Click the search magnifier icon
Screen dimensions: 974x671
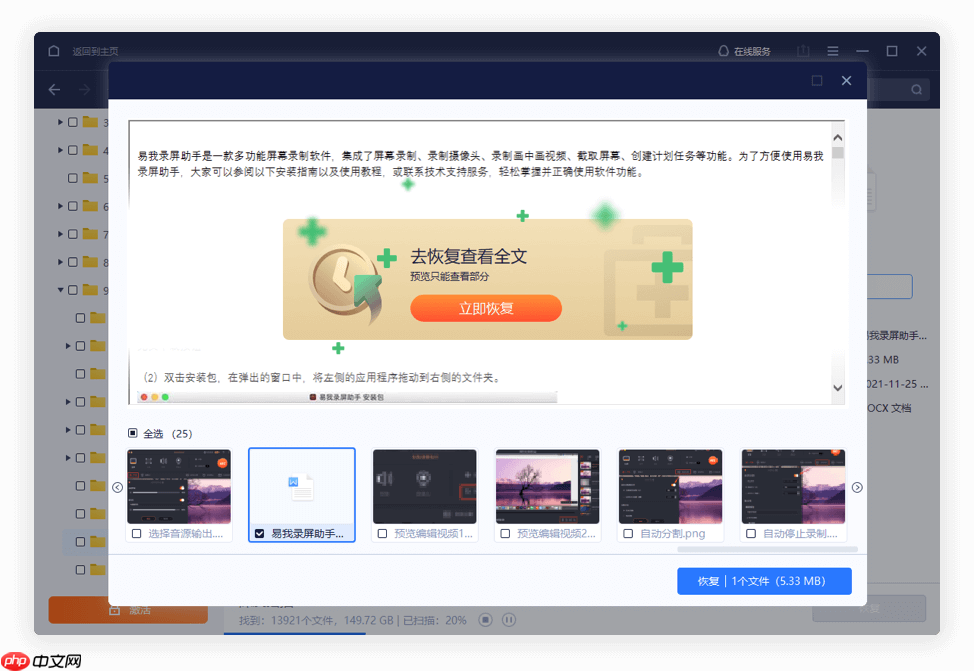click(916, 90)
